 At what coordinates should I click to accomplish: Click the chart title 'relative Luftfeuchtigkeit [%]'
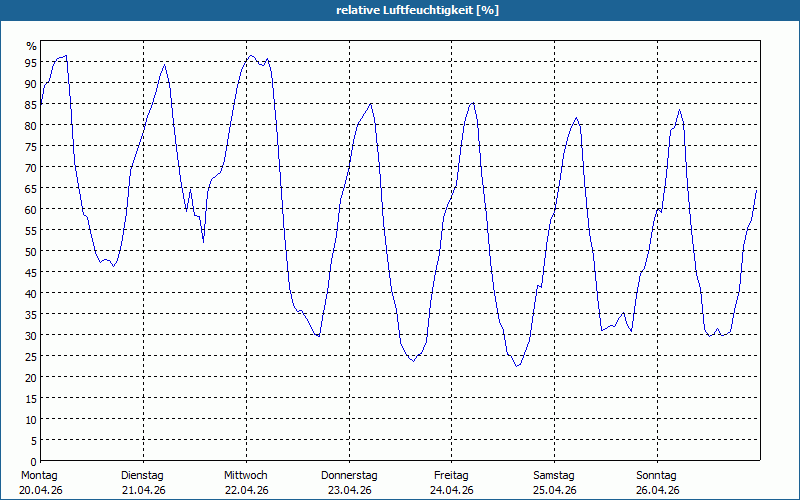417,10
